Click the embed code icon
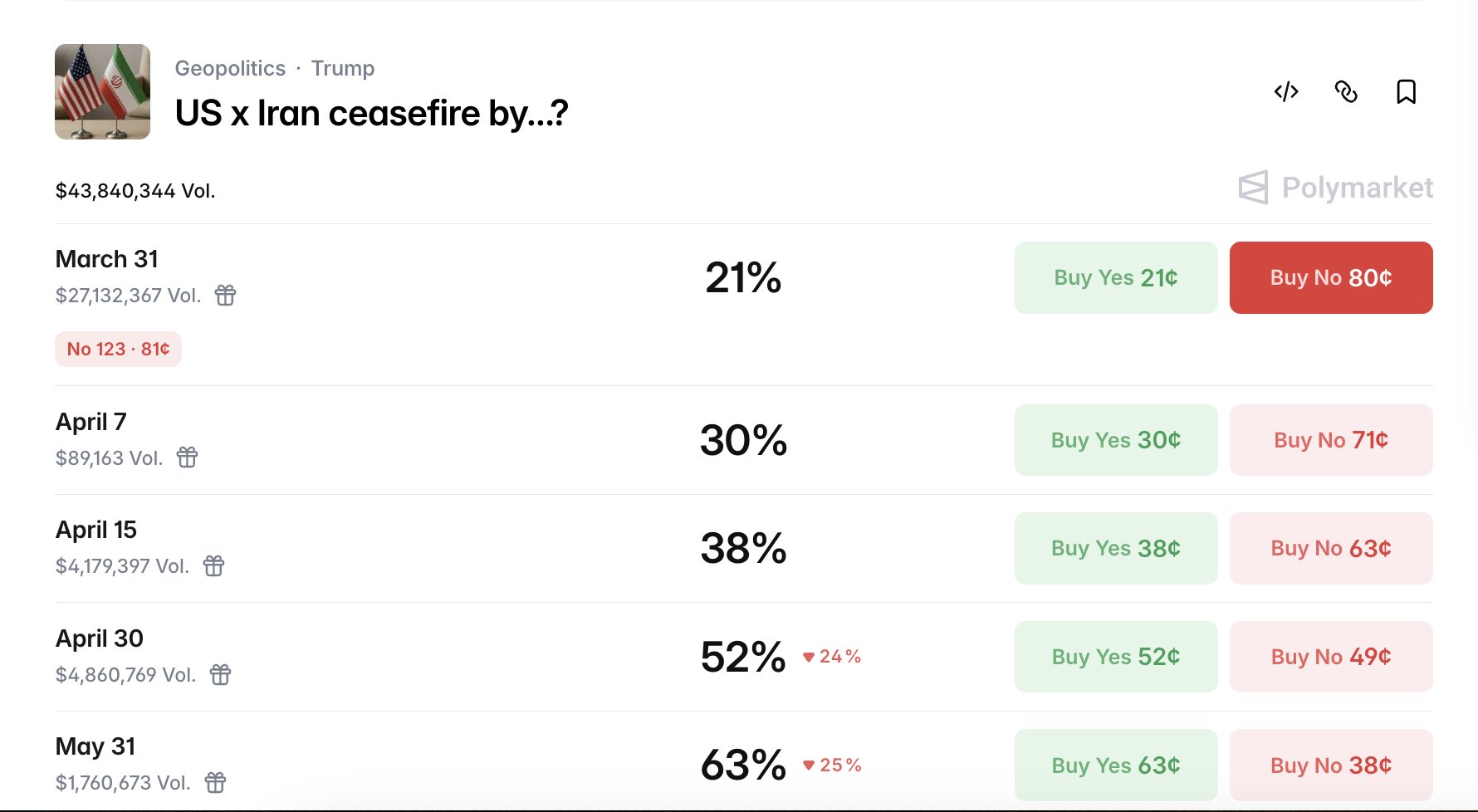1478x812 pixels. 1286,91
